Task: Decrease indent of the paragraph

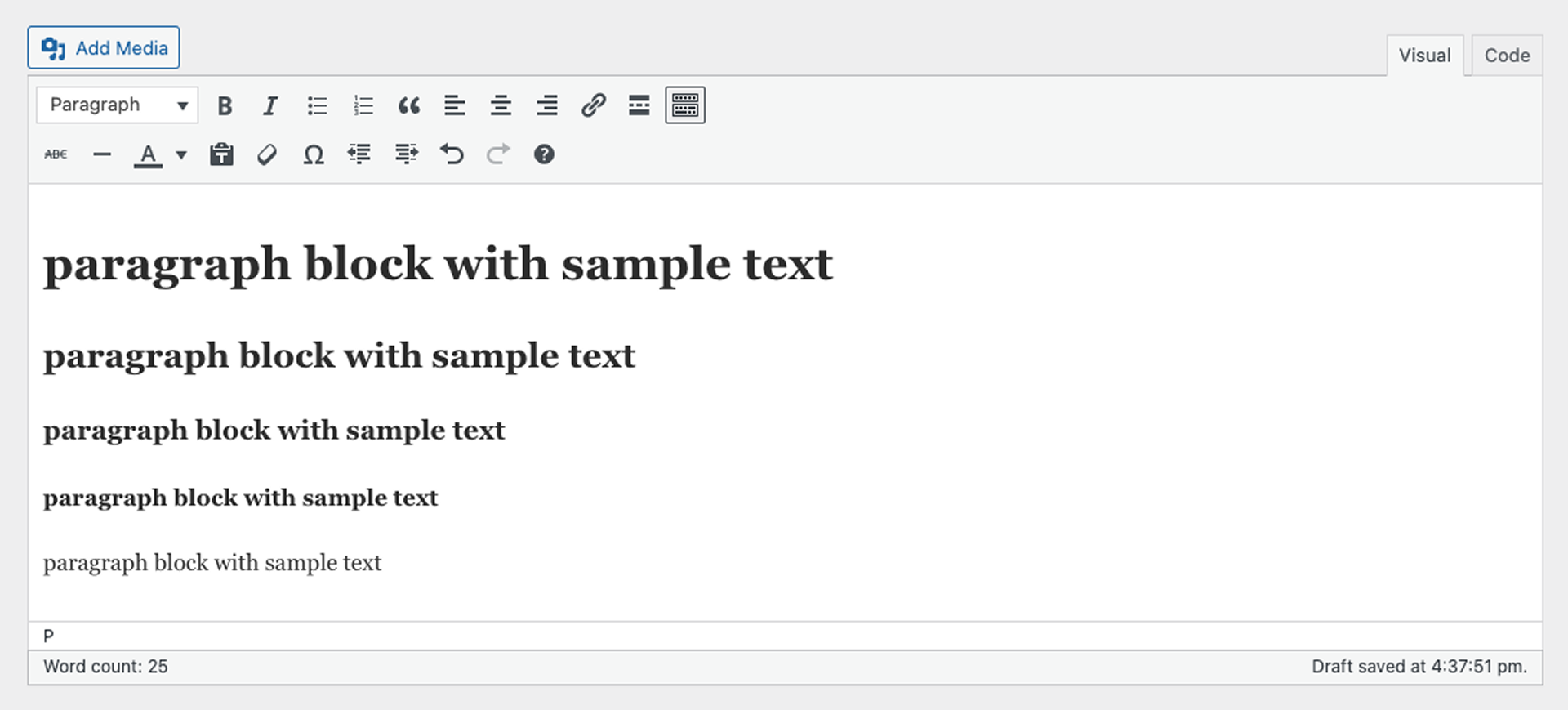Action: [x=359, y=154]
